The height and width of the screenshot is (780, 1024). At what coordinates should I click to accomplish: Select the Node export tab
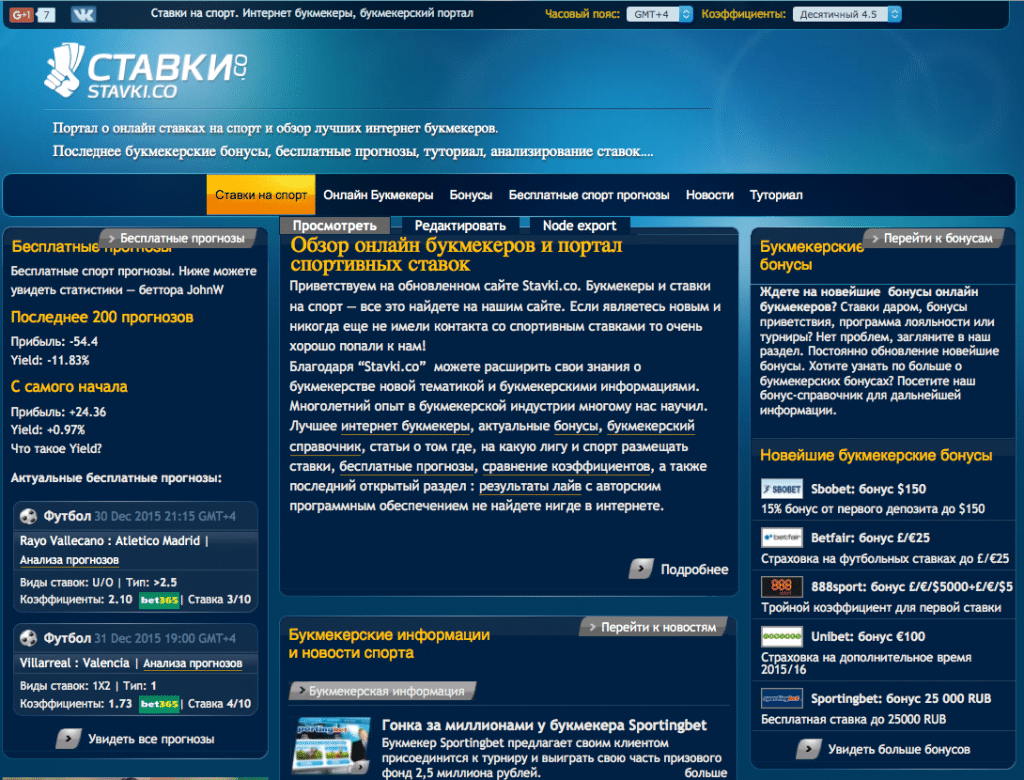point(580,226)
